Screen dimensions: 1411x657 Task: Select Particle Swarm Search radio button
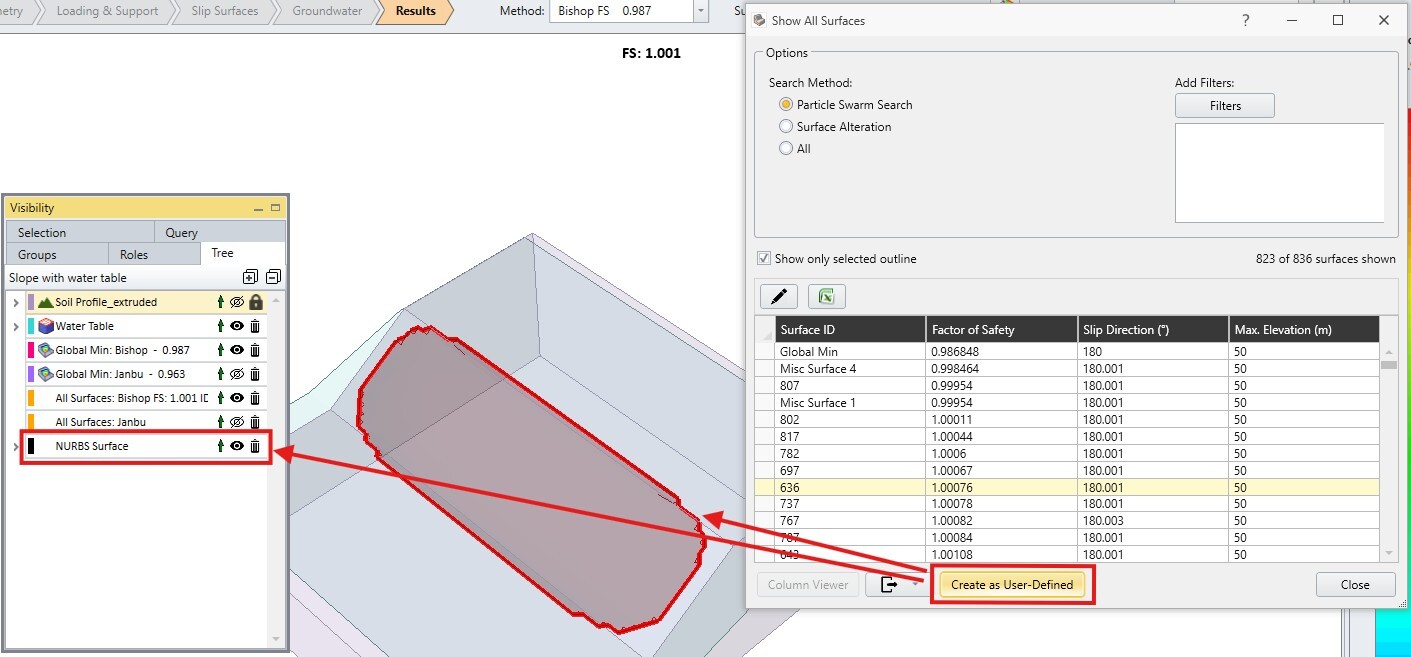point(786,105)
